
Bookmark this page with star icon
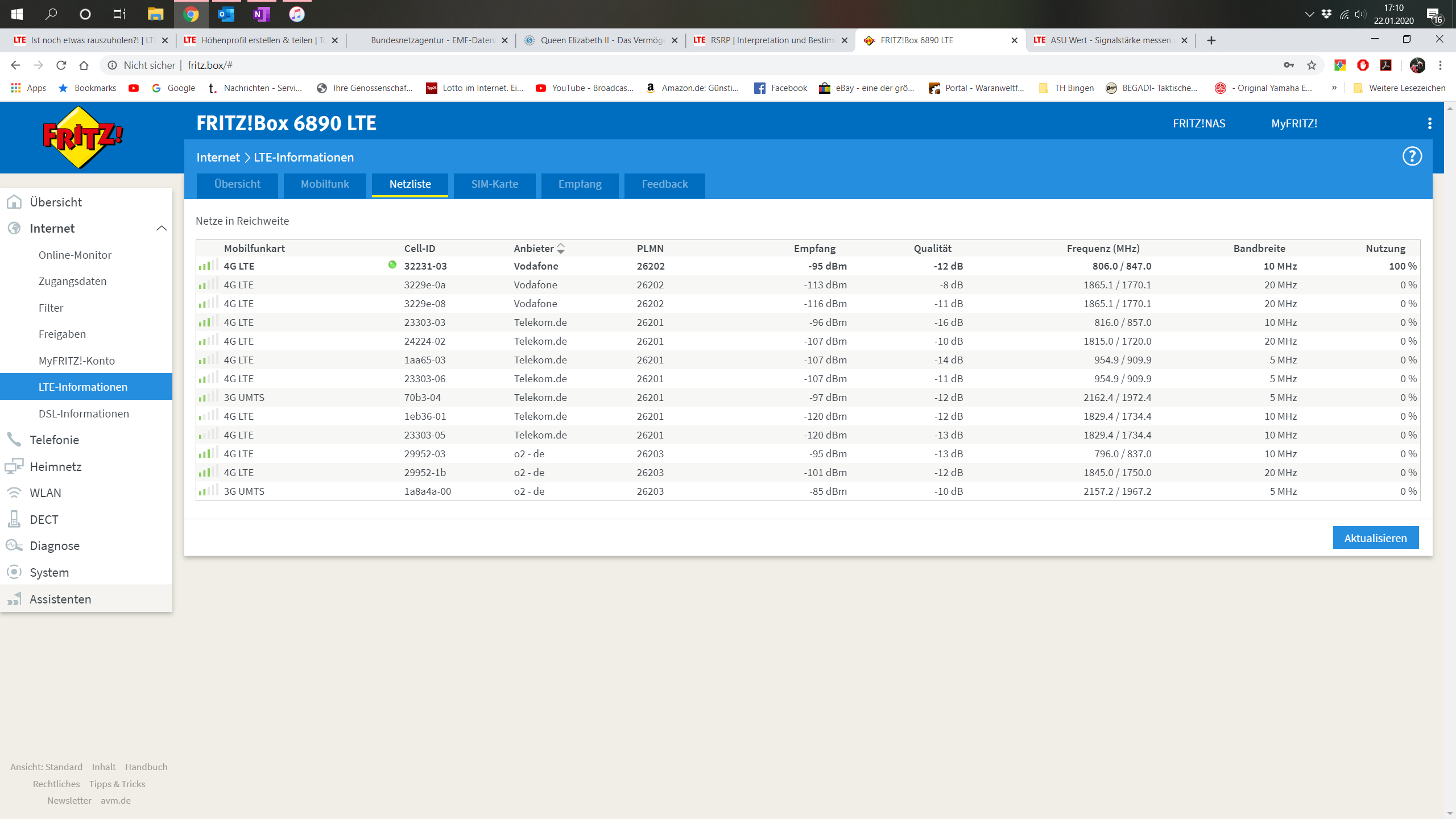1312,65
